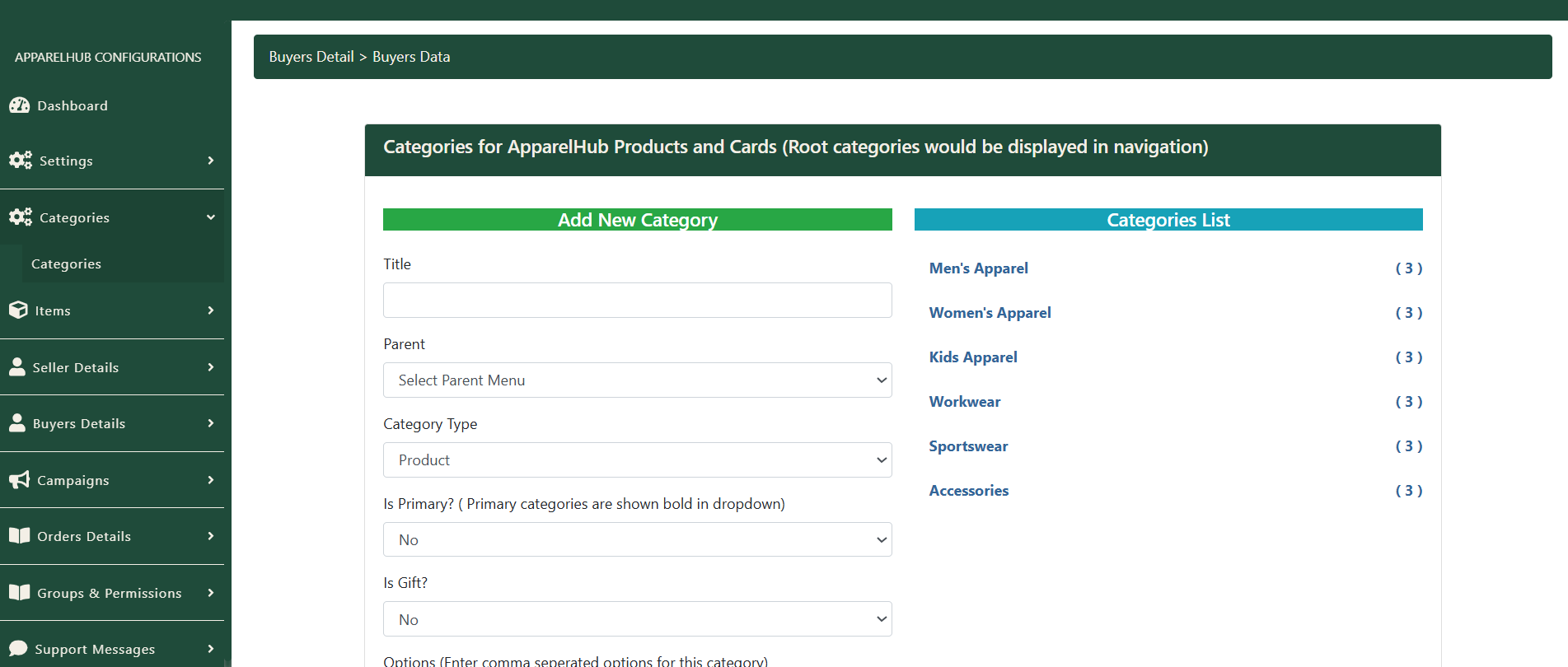Viewport: 1568px width, 667px height.
Task: Click the Groups & Permissions book icon
Action: point(19,592)
